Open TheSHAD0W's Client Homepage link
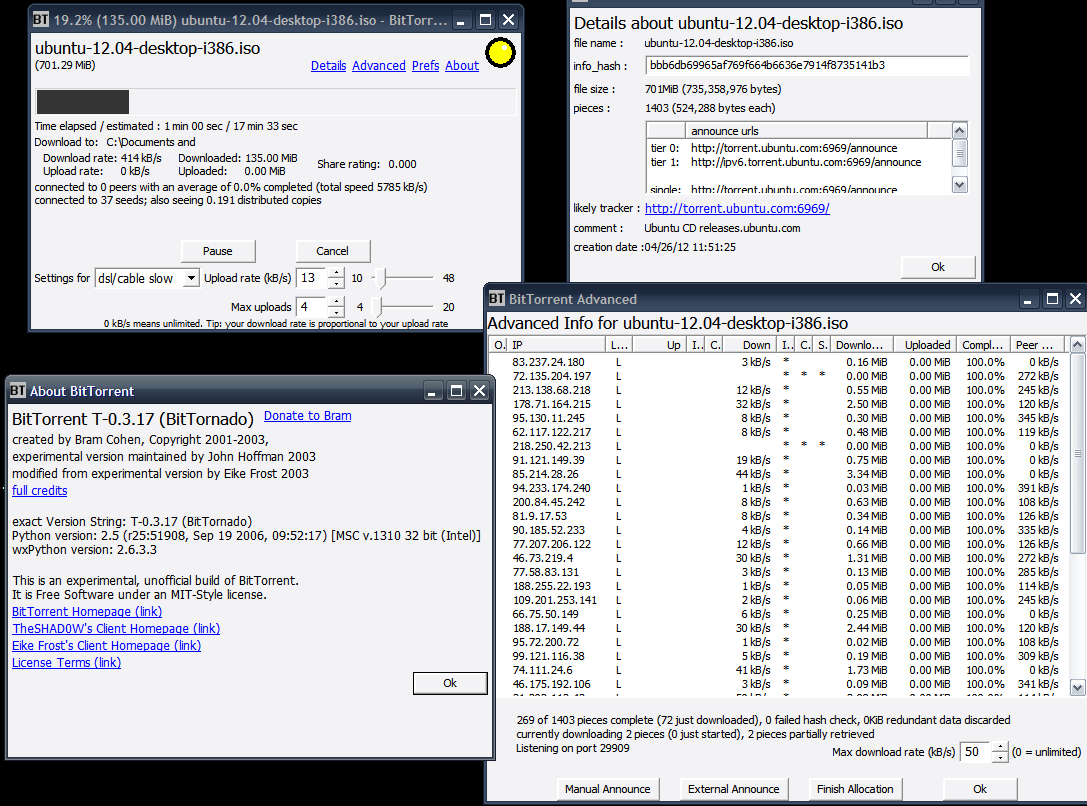Image resolution: width=1087 pixels, height=806 pixels. click(x=116, y=629)
